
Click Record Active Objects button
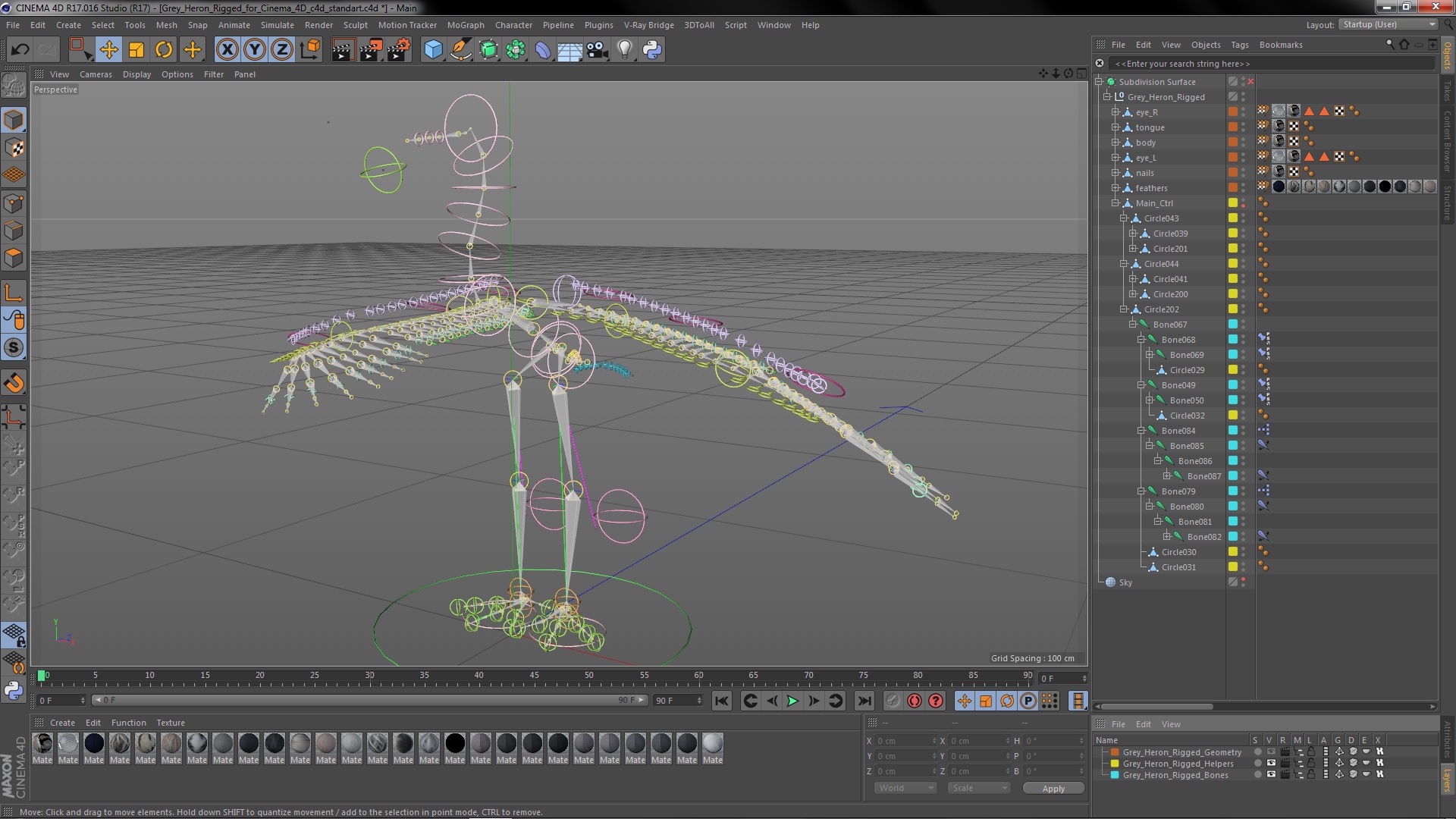click(x=893, y=701)
